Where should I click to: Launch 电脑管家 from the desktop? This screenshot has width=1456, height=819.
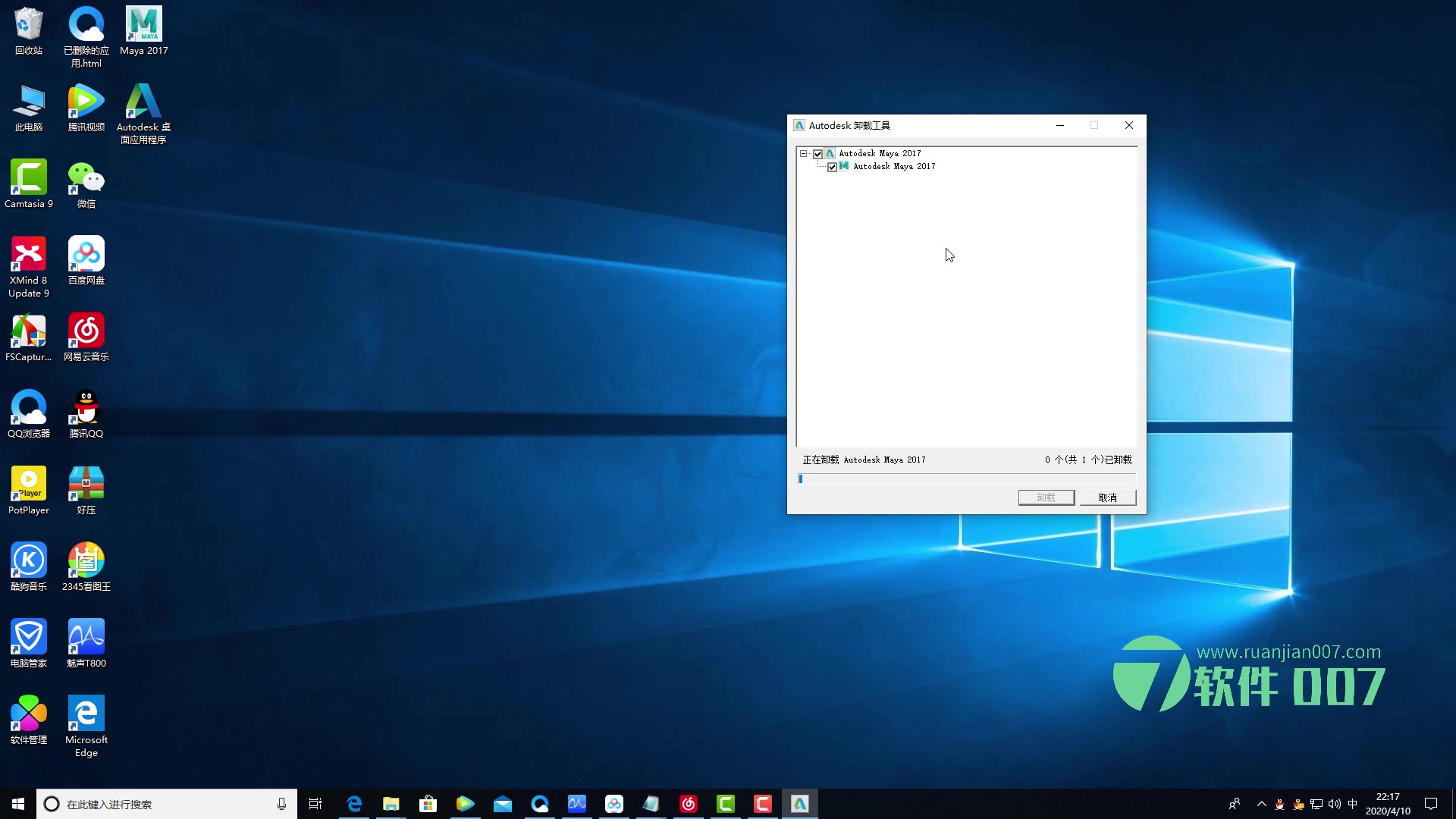click(x=29, y=644)
